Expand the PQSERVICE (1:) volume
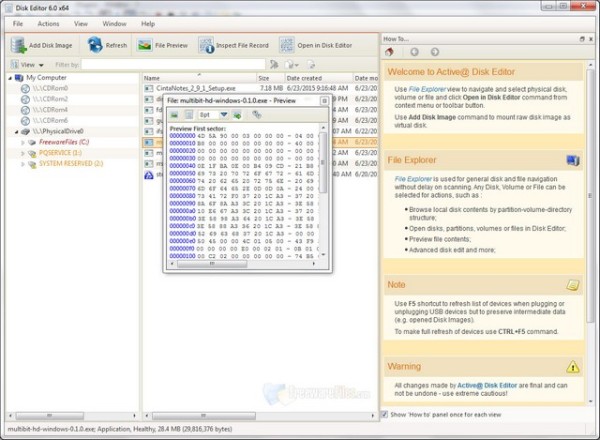600x440 pixels. [23, 153]
